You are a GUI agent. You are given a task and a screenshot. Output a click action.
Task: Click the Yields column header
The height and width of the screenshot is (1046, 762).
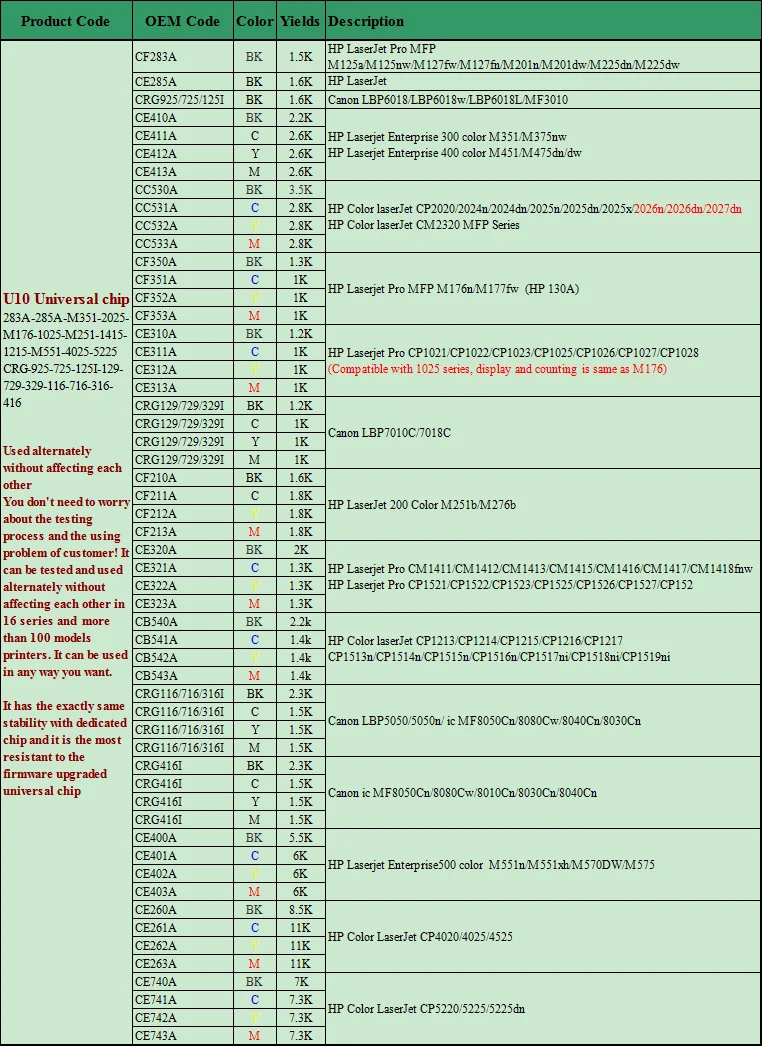pyautogui.click(x=300, y=21)
